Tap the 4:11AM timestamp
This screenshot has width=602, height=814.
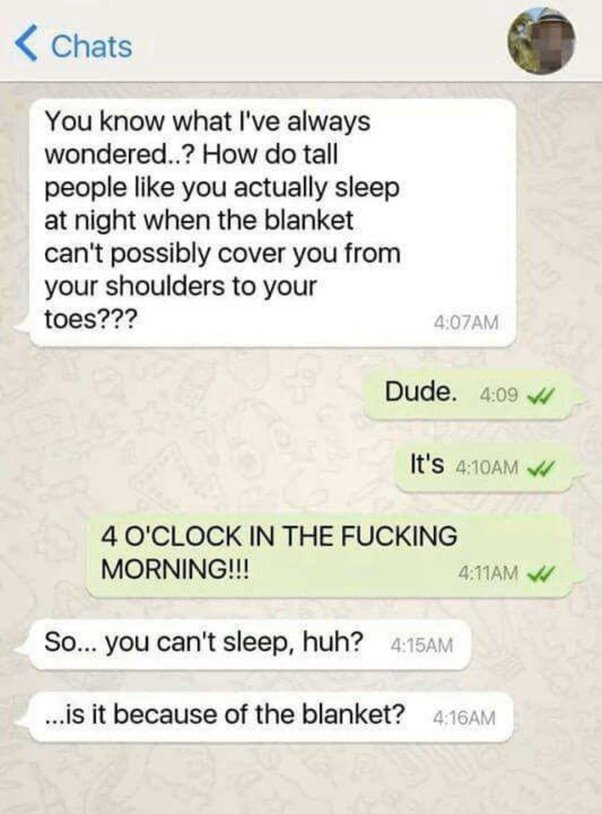point(488,573)
